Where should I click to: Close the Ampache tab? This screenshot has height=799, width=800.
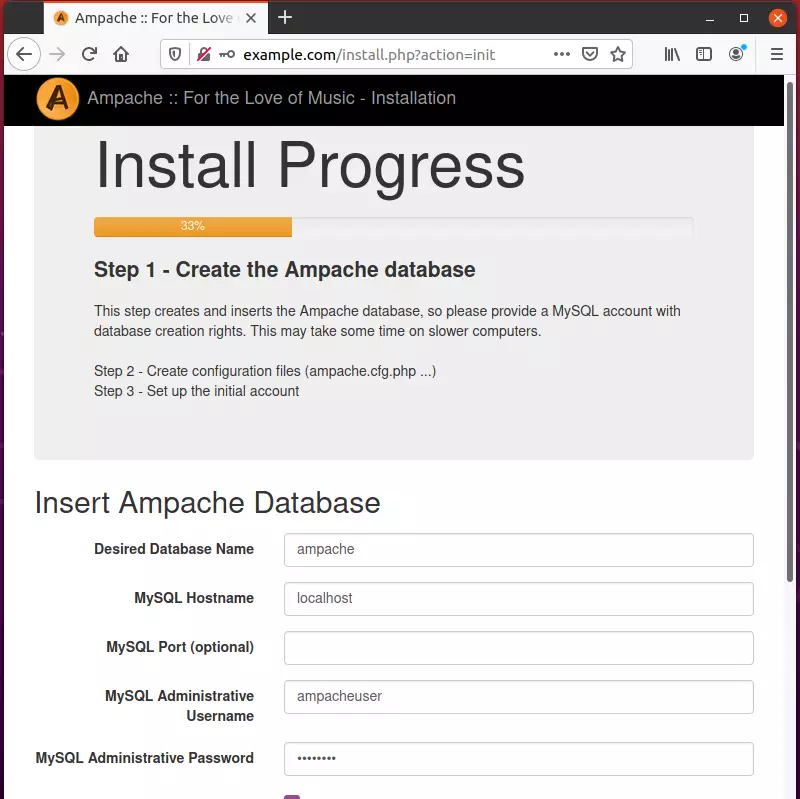point(251,18)
